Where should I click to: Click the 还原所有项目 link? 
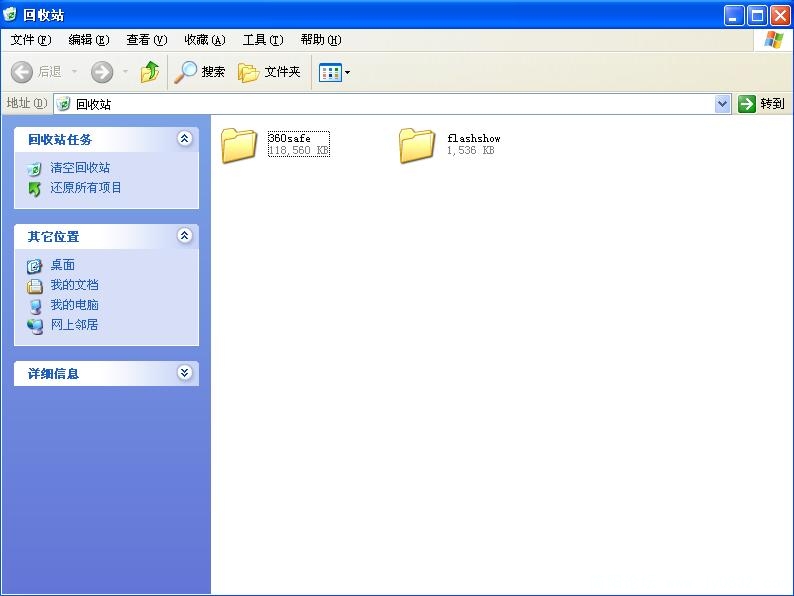[x=86, y=188]
